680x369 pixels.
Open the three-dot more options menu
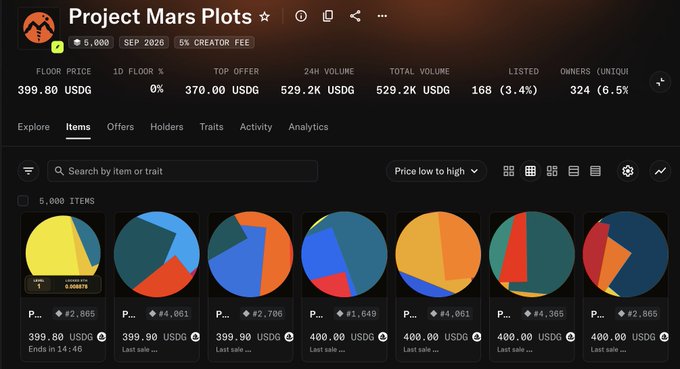[x=382, y=16]
